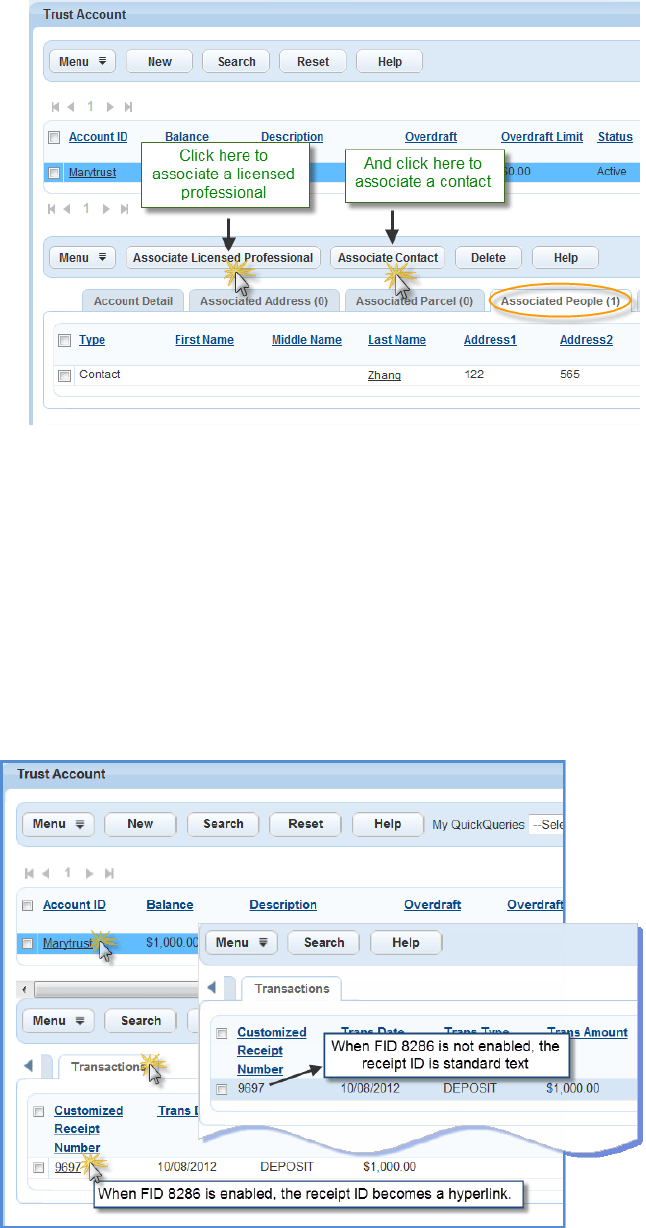The height and width of the screenshot is (1228, 646).
Task: Tick the Marytrust row checkbox in upper screenshot
Action: [54, 172]
